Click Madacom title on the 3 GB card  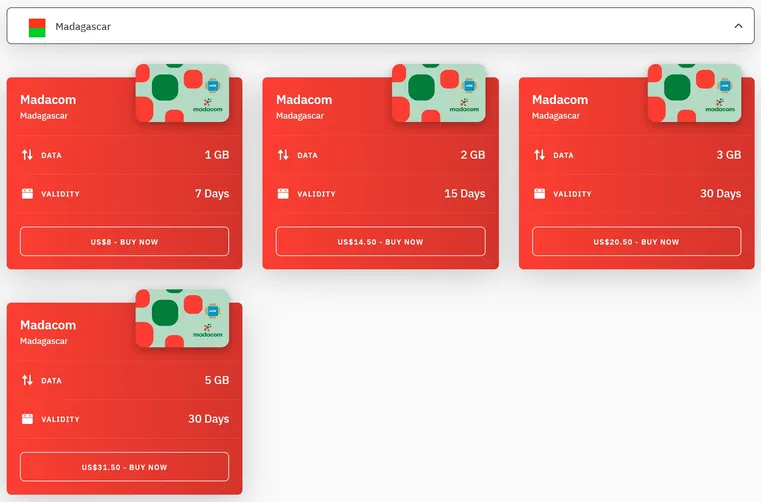click(x=560, y=100)
